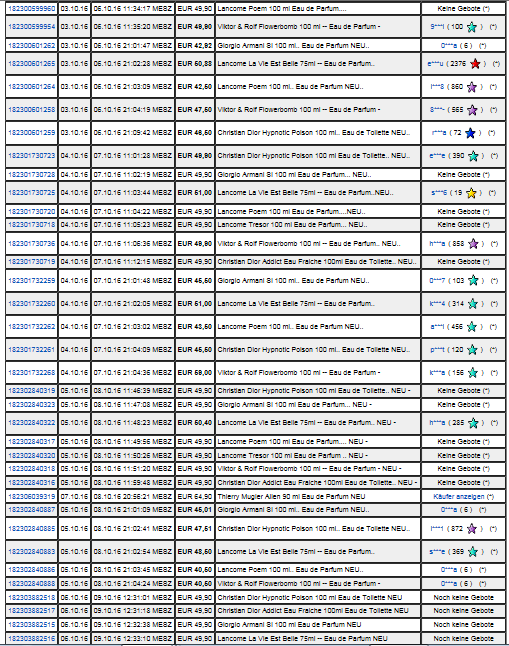Click the turquoise star beside feedback score 369
The image size is (509, 646).
(473, 552)
